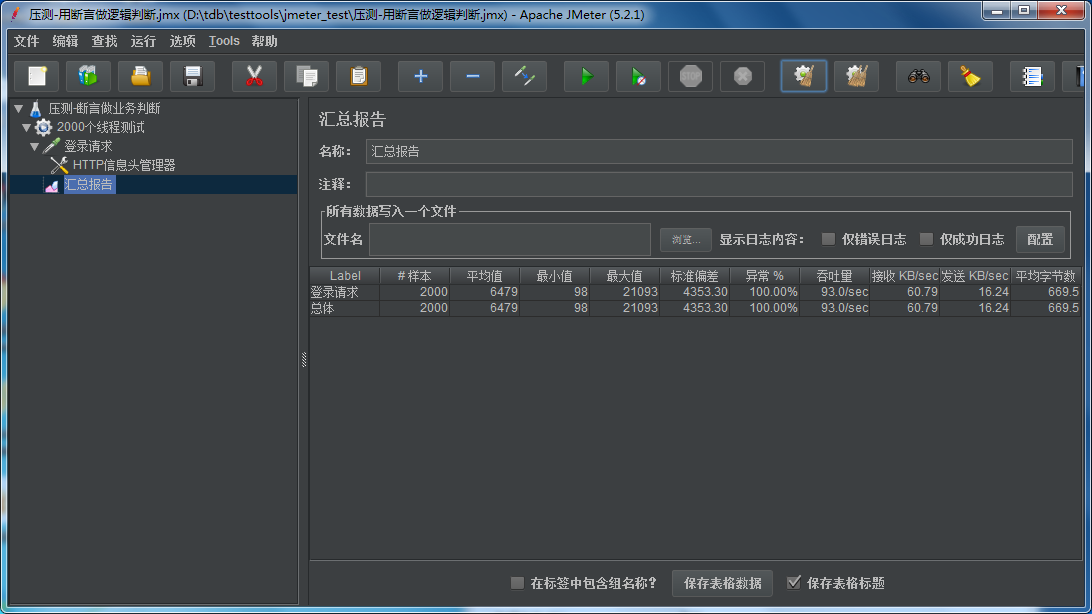Expand all tree nodes with plus icon

point(420,76)
